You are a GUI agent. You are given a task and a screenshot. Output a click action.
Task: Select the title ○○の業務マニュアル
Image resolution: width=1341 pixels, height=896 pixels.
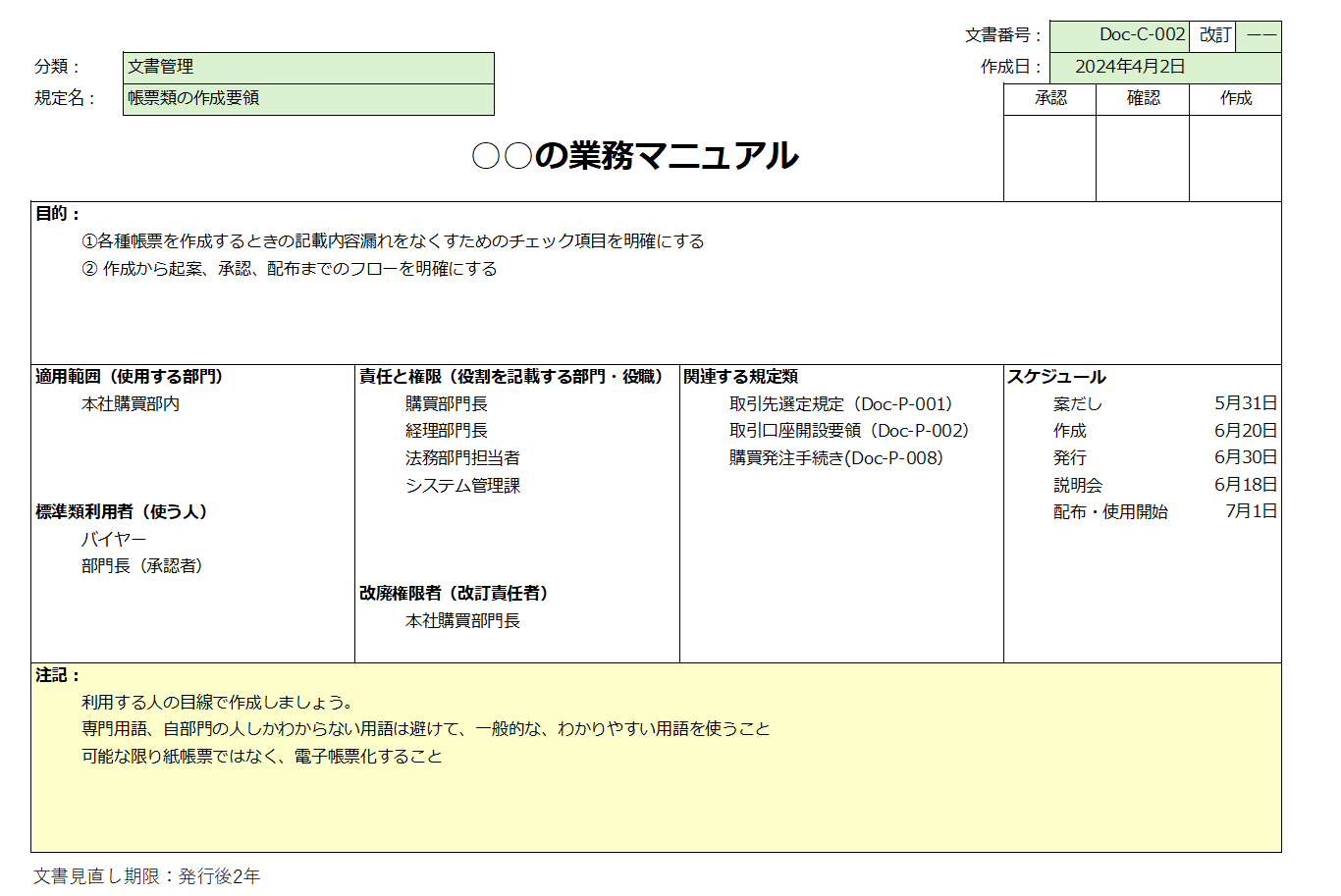tap(635, 155)
